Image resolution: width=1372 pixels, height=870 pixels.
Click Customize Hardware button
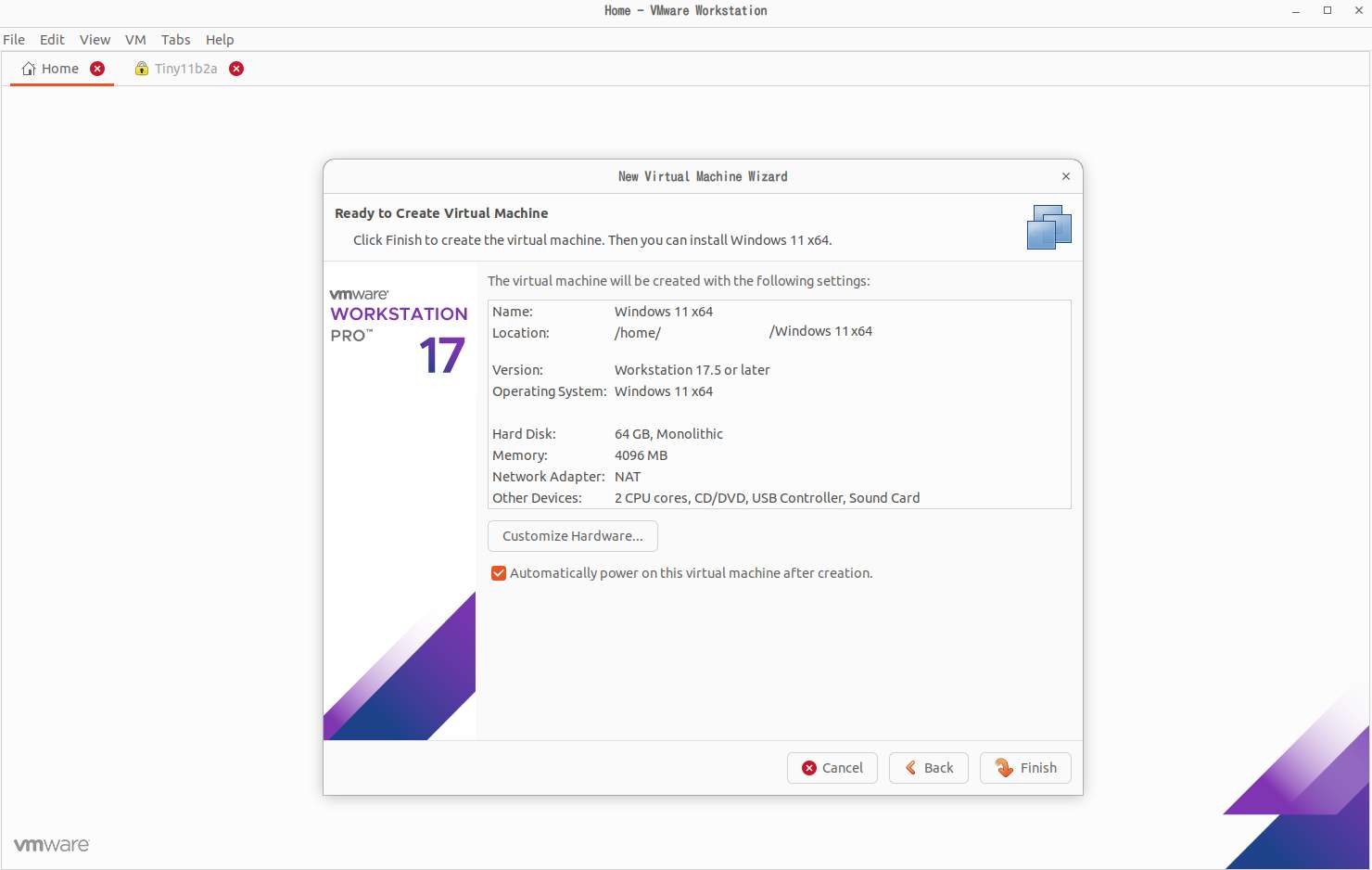pyautogui.click(x=573, y=536)
